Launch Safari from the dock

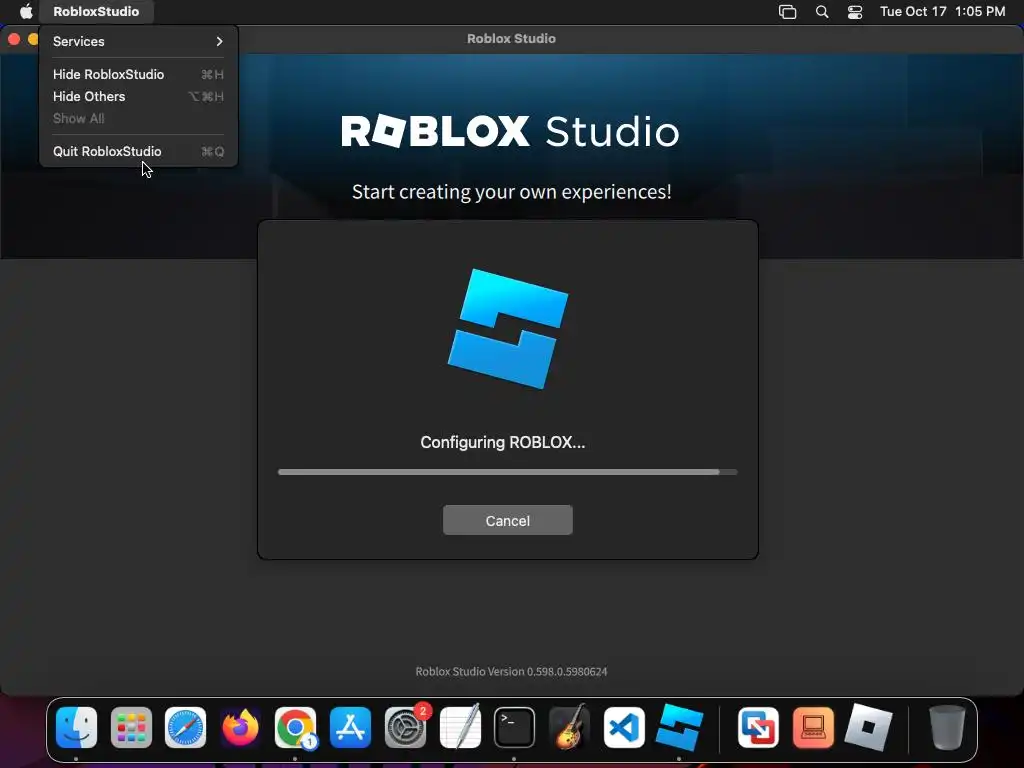click(185, 728)
